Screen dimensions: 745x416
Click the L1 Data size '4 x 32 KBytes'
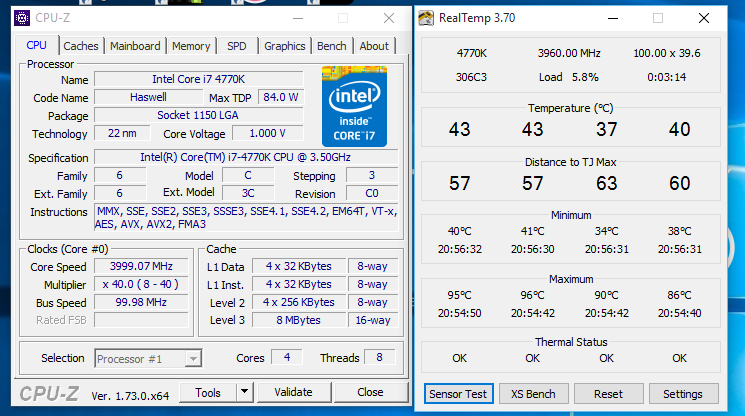click(x=299, y=266)
